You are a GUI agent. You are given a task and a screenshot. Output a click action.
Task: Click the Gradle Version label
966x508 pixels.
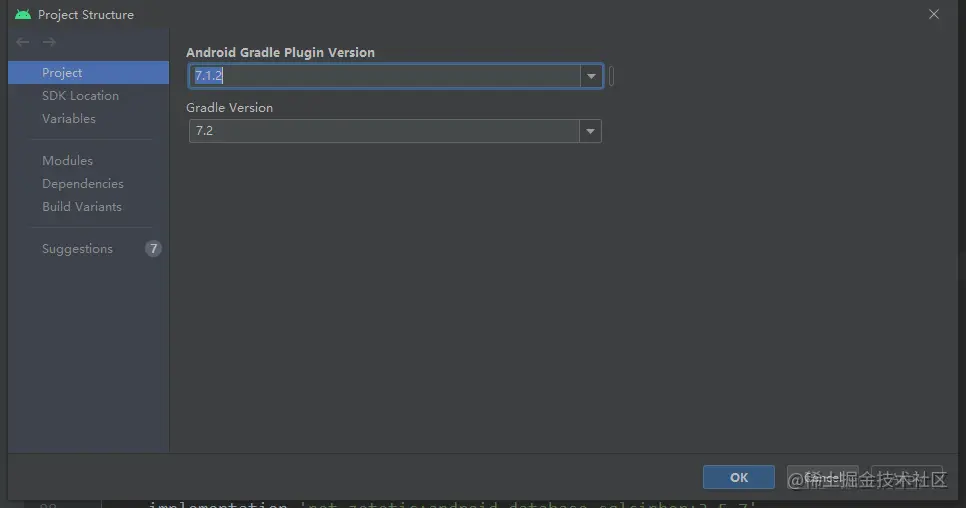tap(229, 107)
